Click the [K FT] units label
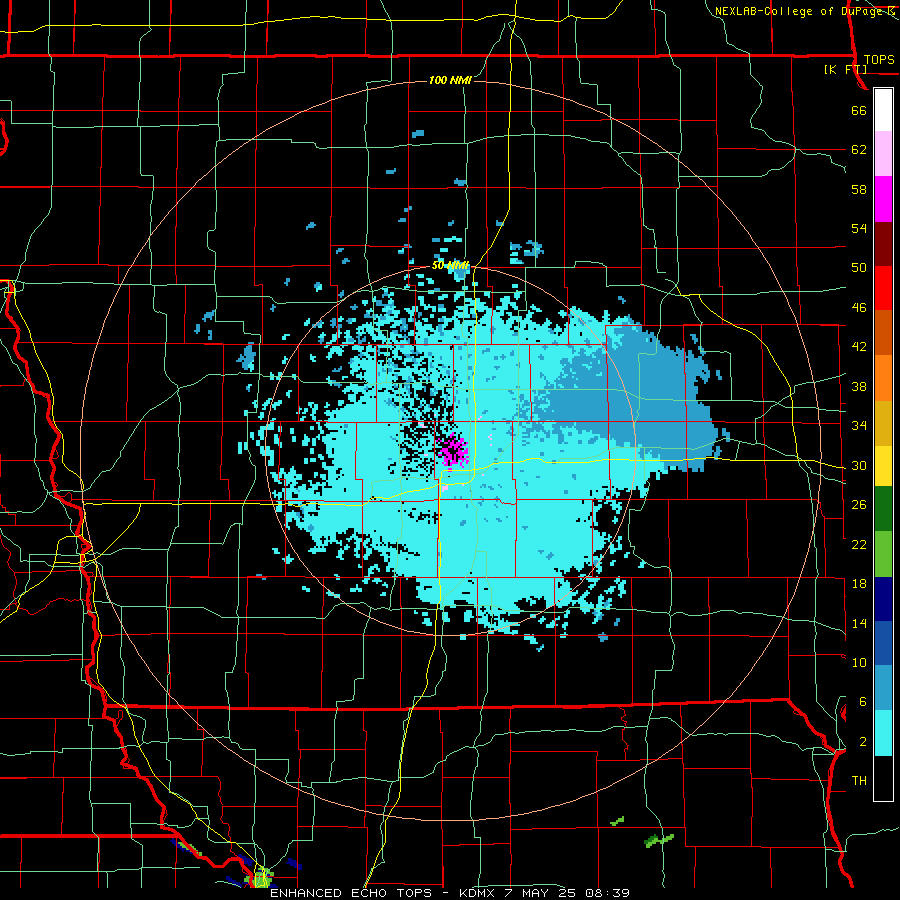900x900 pixels. 845,69
